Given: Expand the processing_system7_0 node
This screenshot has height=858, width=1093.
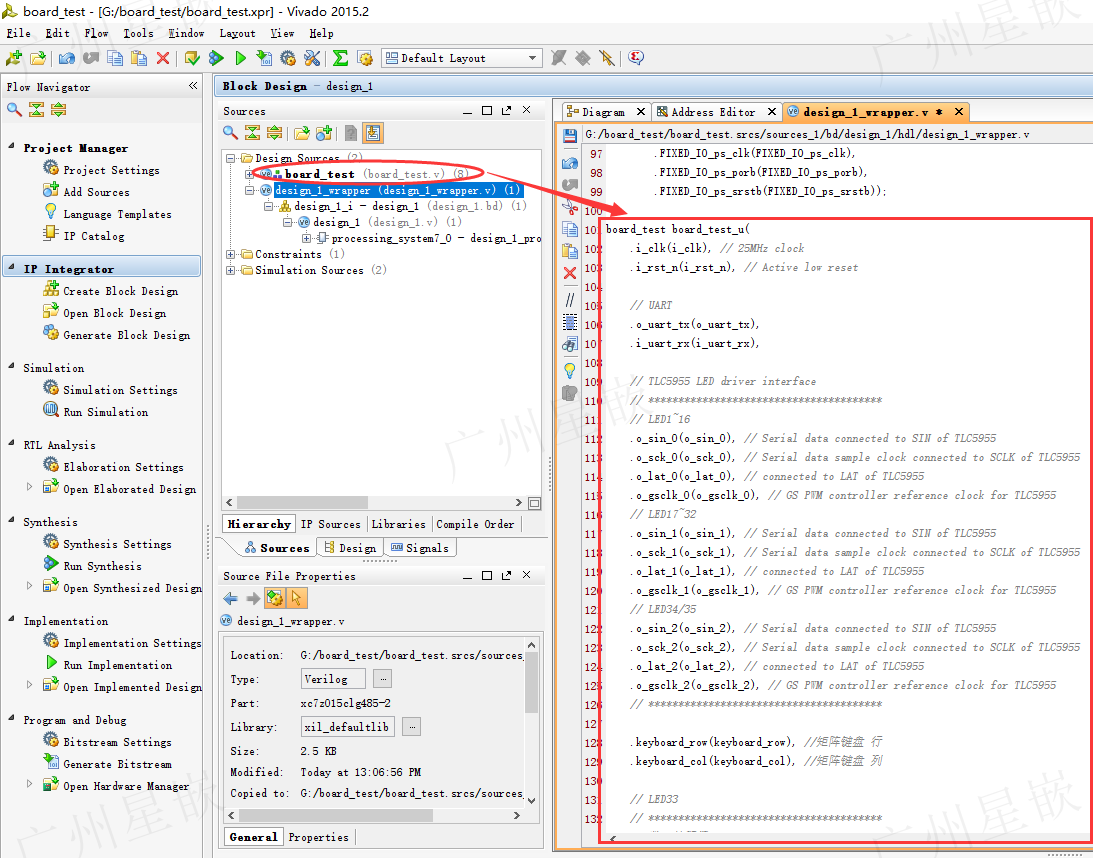Looking at the screenshot, I should point(307,238).
